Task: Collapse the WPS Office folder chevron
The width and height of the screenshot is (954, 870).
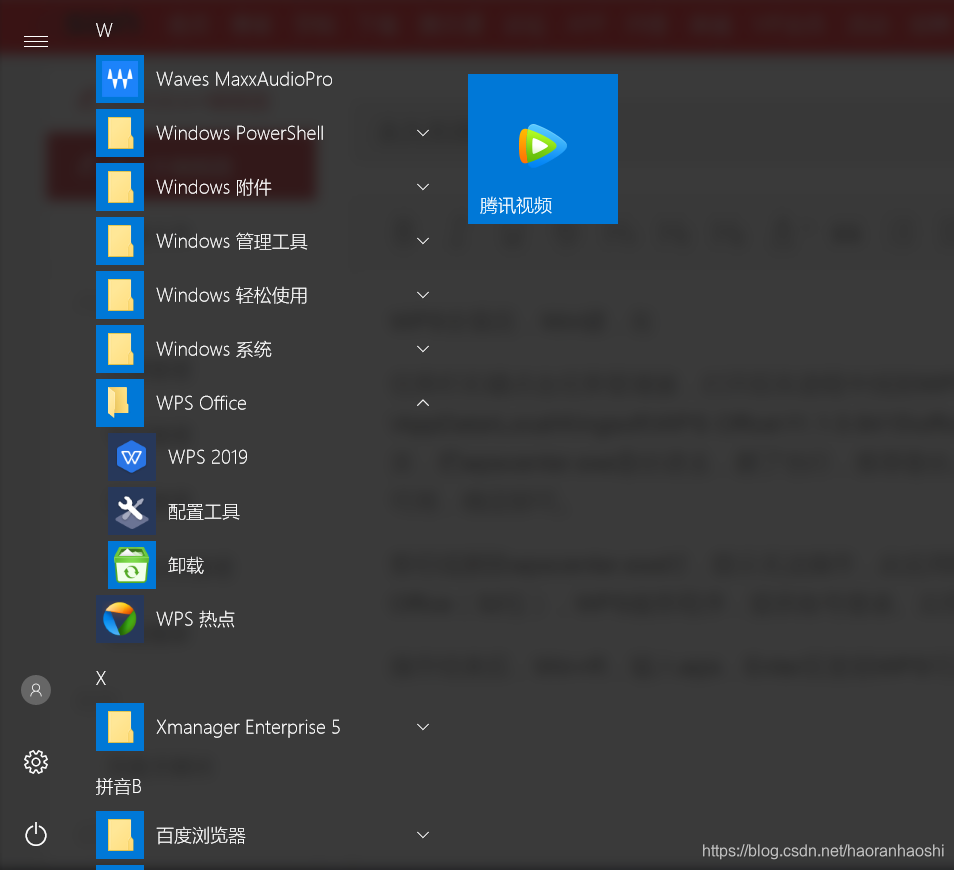Action: (423, 403)
